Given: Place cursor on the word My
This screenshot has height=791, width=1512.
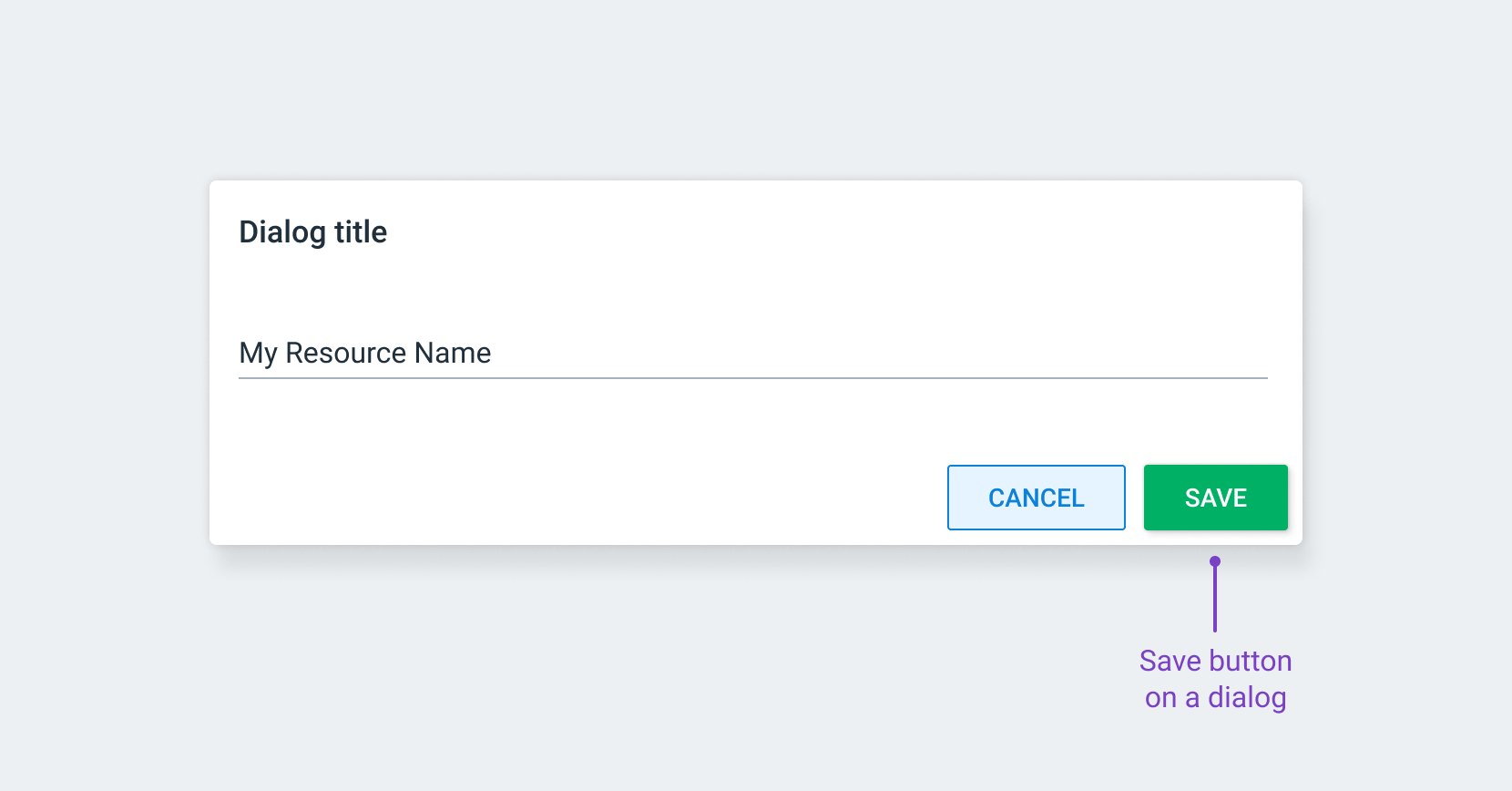Looking at the screenshot, I should (x=258, y=354).
